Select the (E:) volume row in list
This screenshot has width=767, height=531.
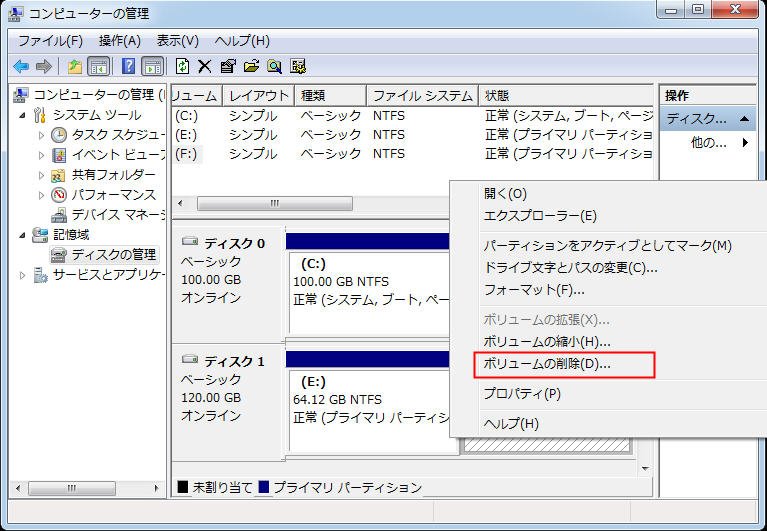pos(412,134)
